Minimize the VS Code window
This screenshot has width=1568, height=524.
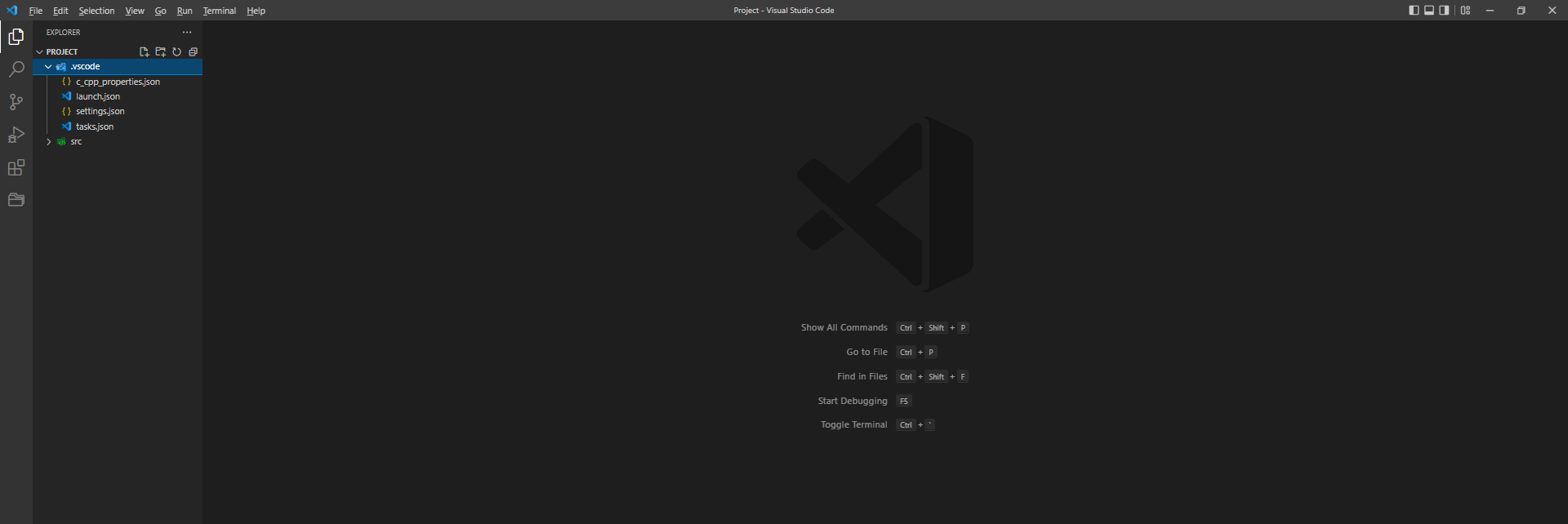point(1490,11)
